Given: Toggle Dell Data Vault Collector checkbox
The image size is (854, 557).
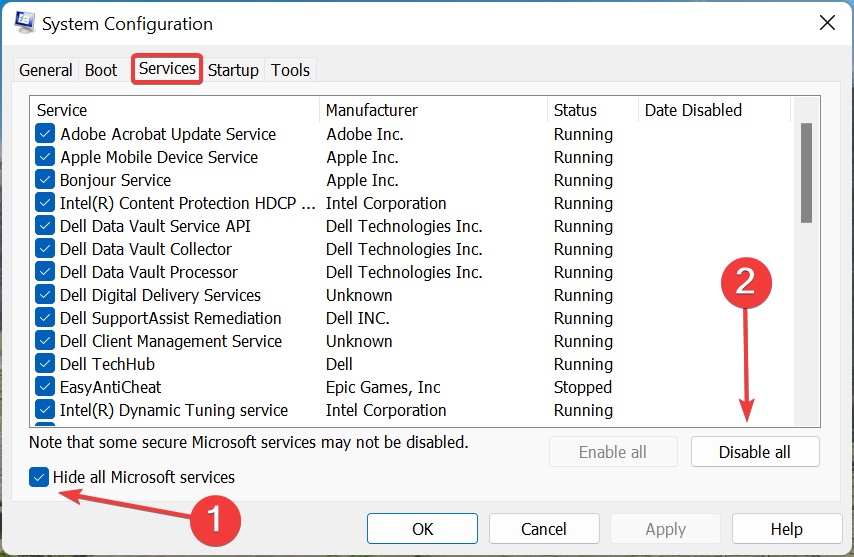Looking at the screenshot, I should pos(45,249).
